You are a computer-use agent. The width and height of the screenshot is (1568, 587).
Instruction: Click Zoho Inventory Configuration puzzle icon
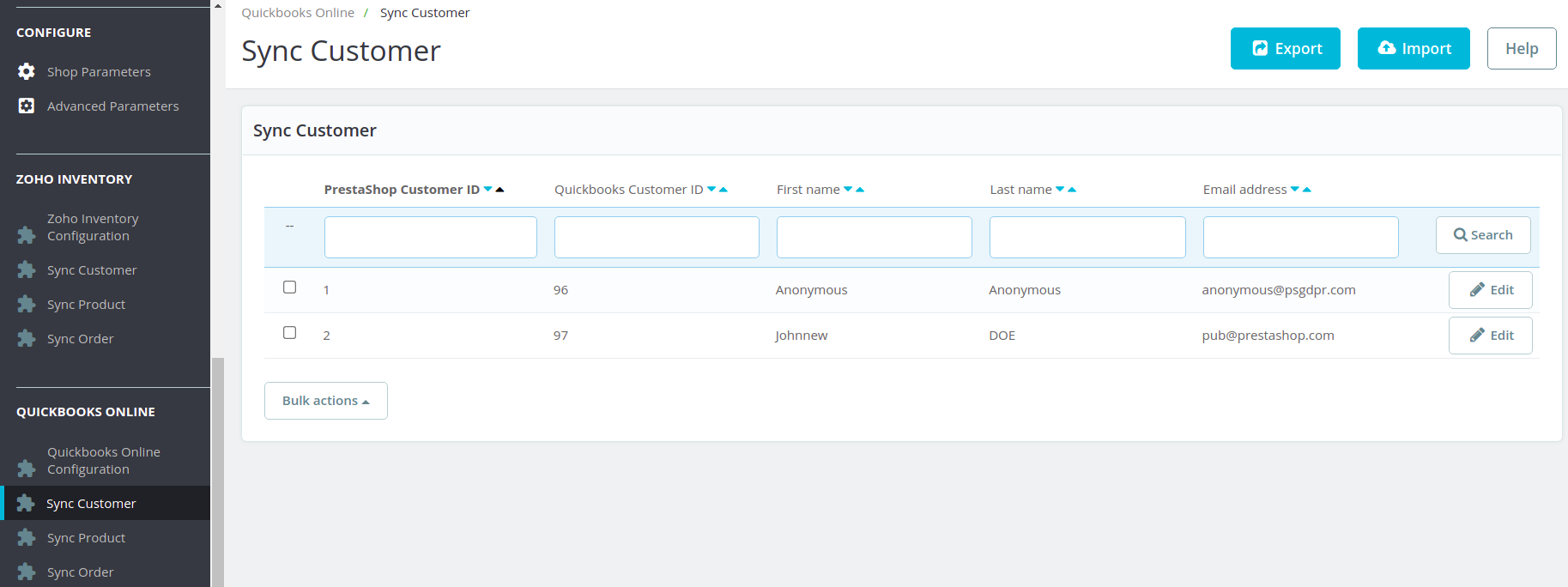pos(27,235)
